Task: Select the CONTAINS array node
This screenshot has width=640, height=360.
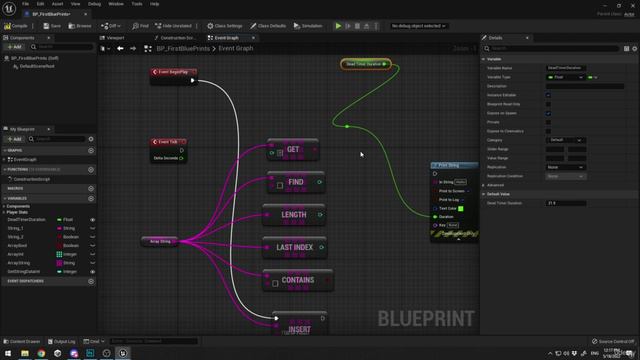Action: click(298, 280)
